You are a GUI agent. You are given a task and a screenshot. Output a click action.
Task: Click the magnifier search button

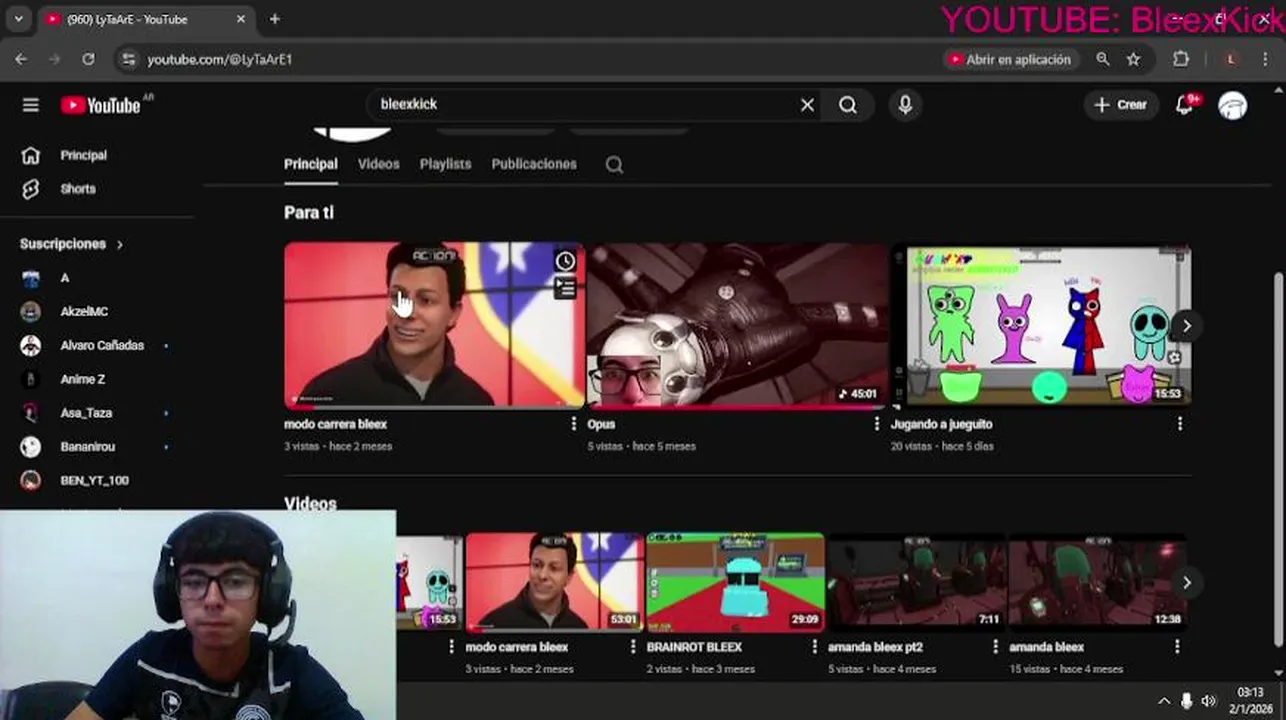tap(848, 105)
